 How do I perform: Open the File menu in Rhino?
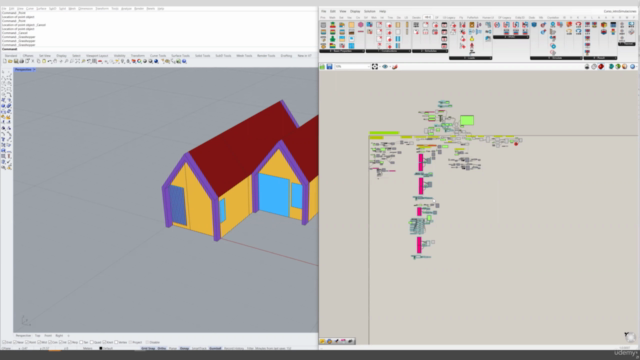(4, 9)
